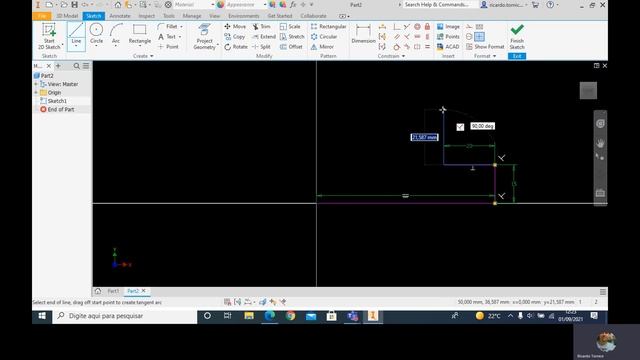The height and width of the screenshot is (360, 640).
Task: Insert ACAD file
Action: [448, 47]
